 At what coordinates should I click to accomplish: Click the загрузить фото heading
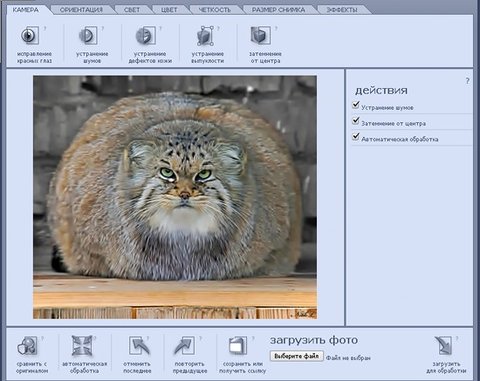click(x=314, y=340)
